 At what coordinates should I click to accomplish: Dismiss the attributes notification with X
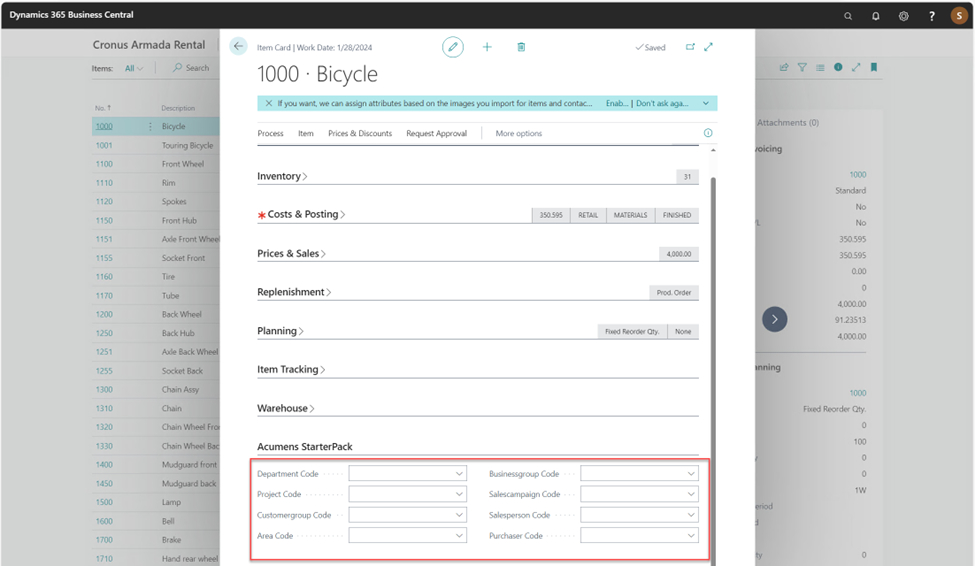[x=269, y=103]
